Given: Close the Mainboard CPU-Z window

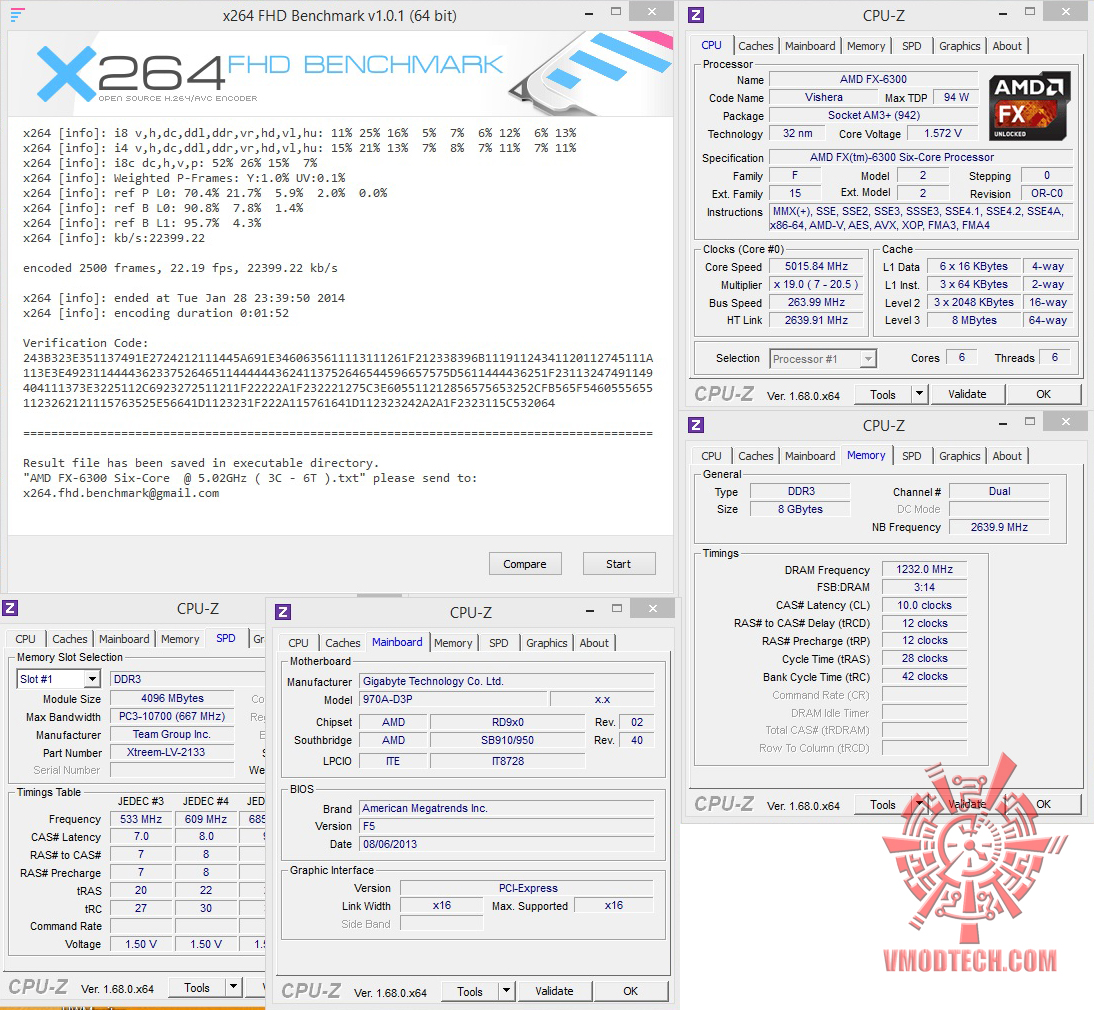Looking at the screenshot, I should click(x=652, y=608).
